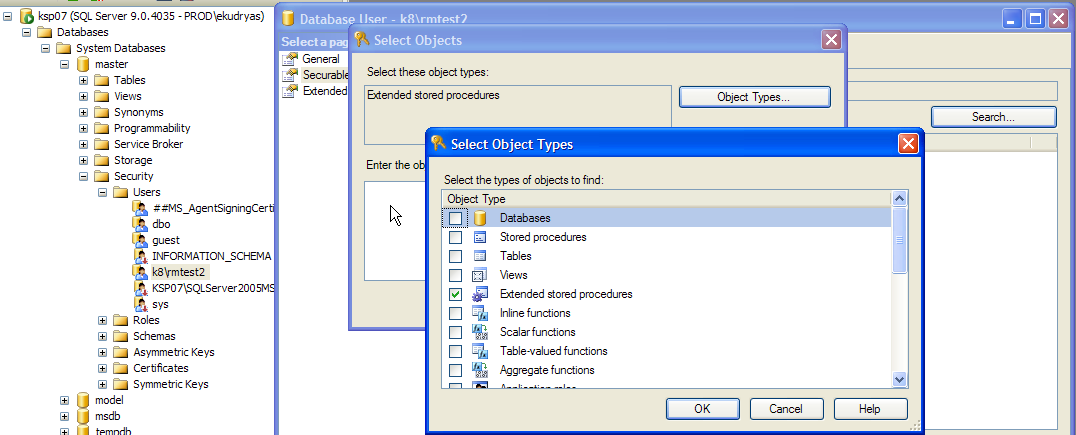Image resolution: width=1076 pixels, height=435 pixels.
Task: Click the object names text box in Select Objects
Action: pyautogui.click(x=395, y=231)
